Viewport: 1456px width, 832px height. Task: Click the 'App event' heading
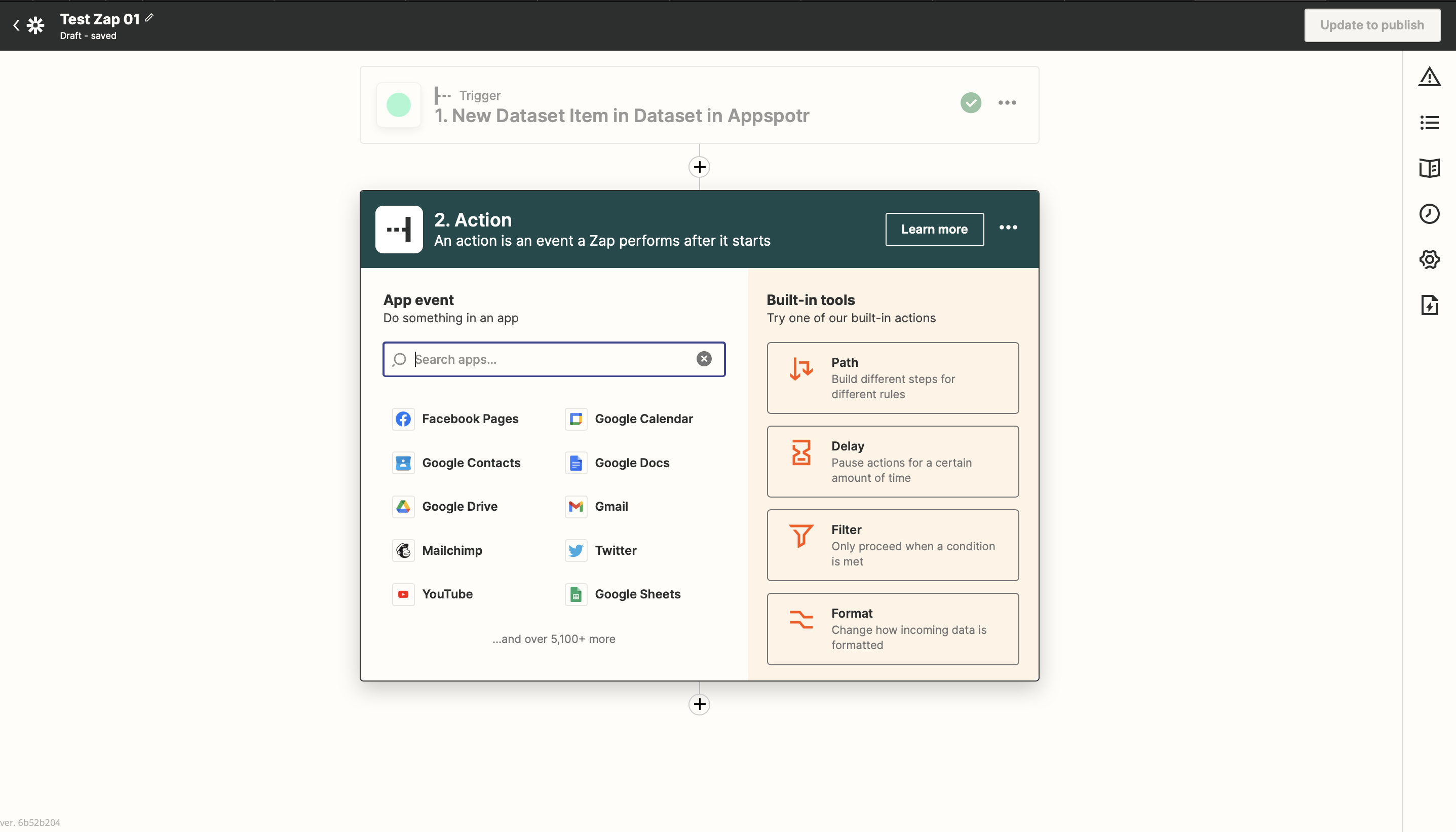[418, 300]
